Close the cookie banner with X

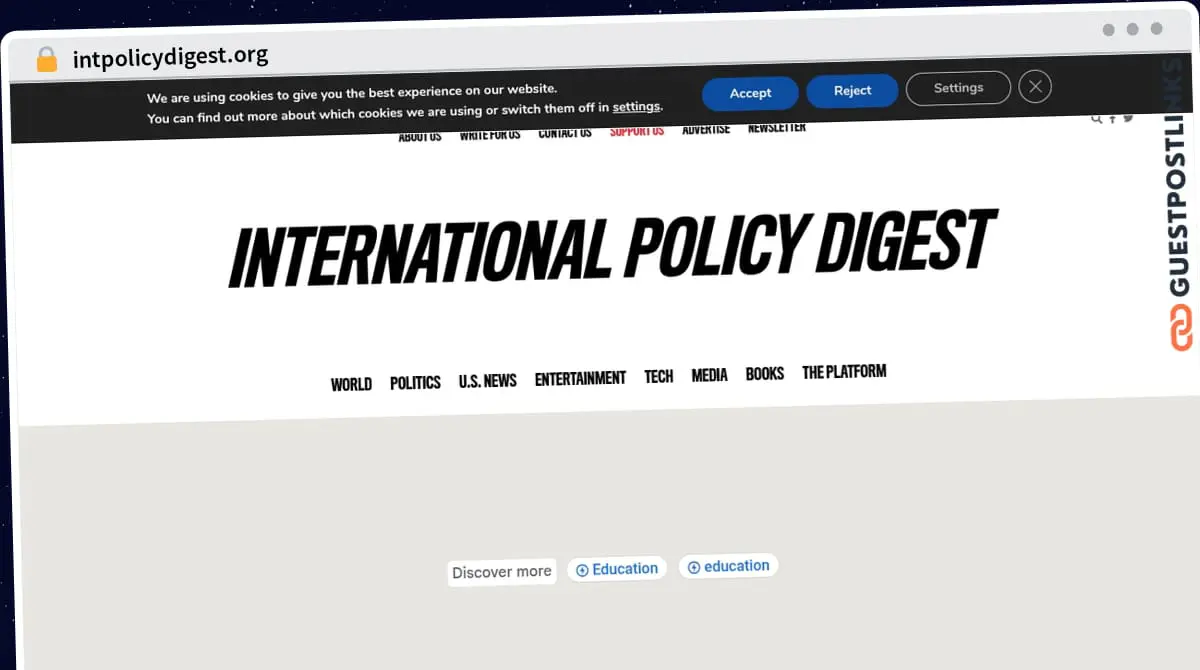[1035, 87]
